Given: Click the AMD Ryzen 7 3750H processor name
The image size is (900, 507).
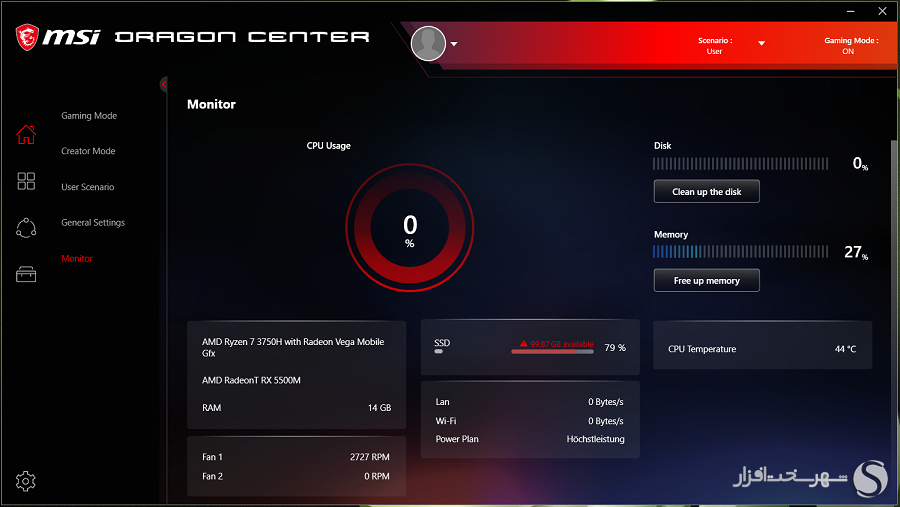Looking at the screenshot, I should click(293, 347).
